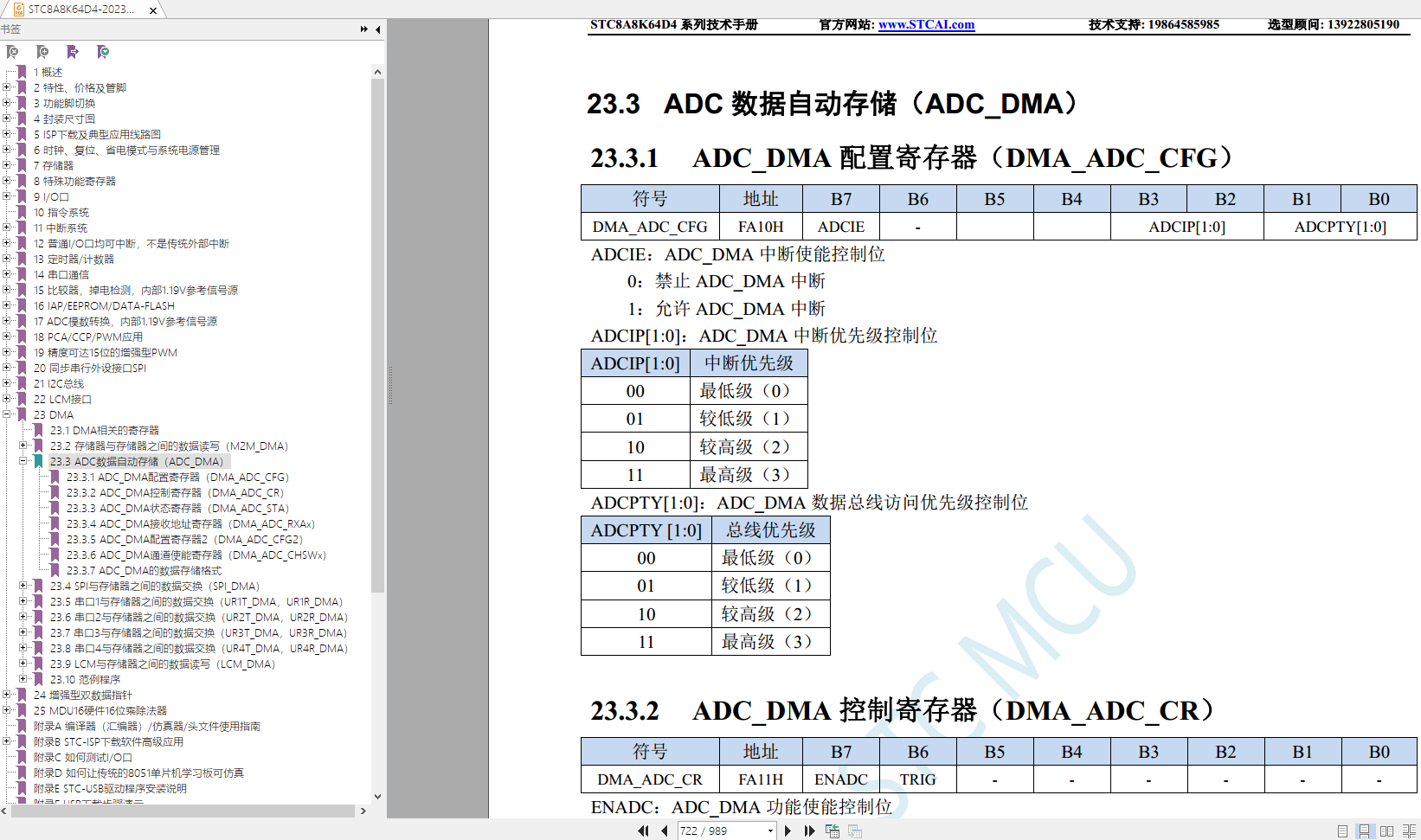This screenshot has height=840, width=1421.
Task: Open bookmark 5 ISP下载及典型应用线路图
Action: pyautogui.click(x=97, y=134)
